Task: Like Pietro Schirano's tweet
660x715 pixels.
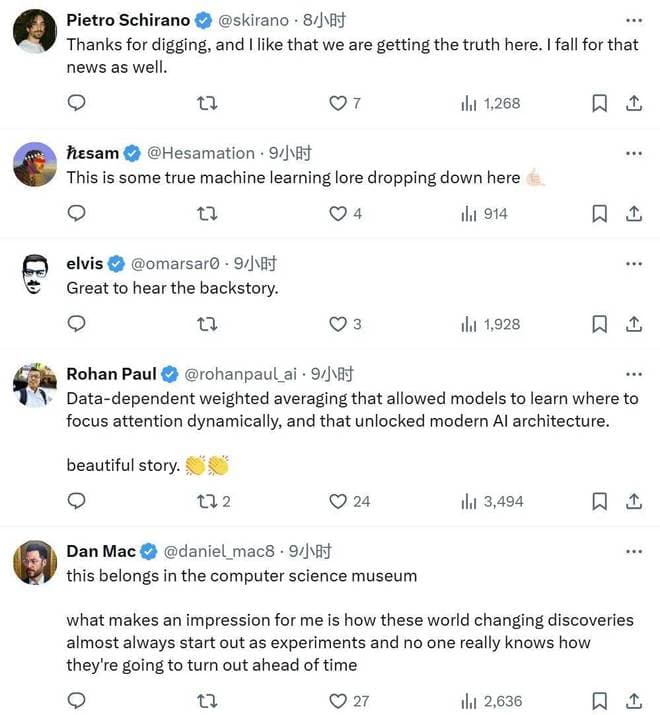Action: point(338,103)
